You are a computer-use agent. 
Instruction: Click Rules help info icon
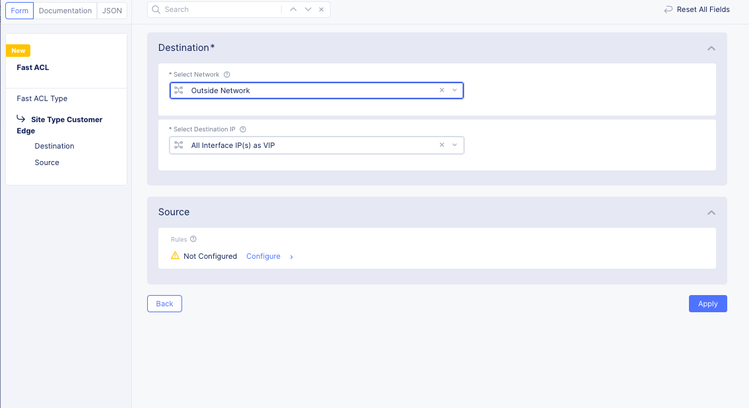[193, 240]
